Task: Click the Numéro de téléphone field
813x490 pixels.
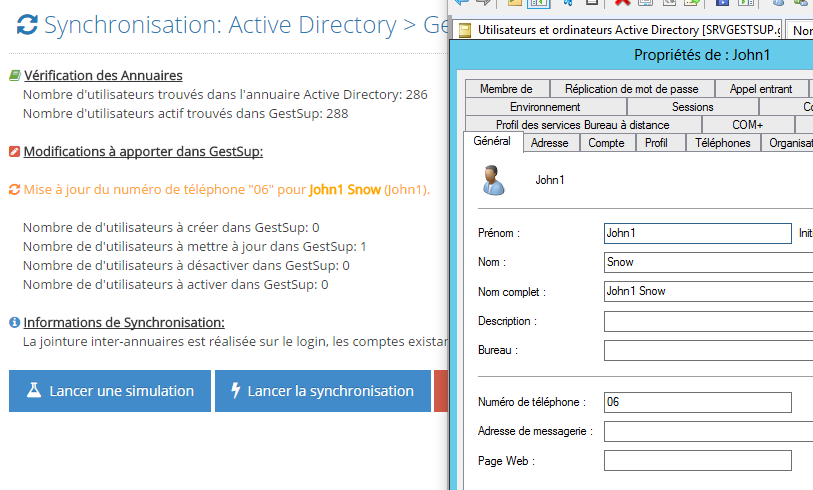Action: (x=698, y=402)
